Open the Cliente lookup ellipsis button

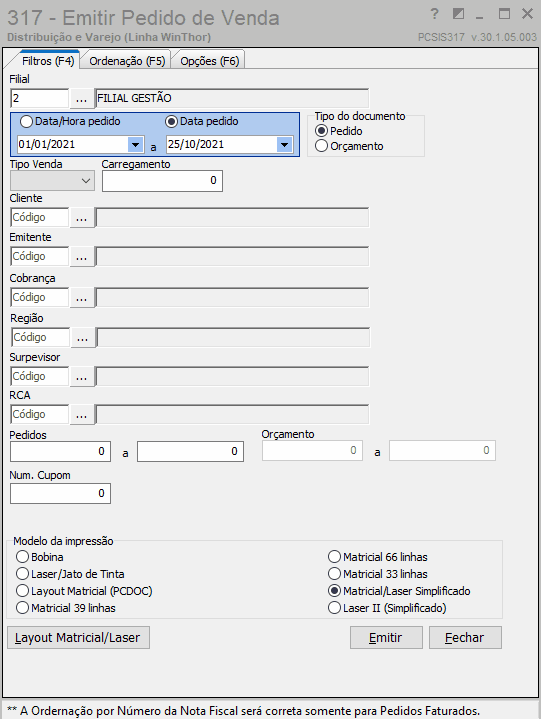coord(82,217)
